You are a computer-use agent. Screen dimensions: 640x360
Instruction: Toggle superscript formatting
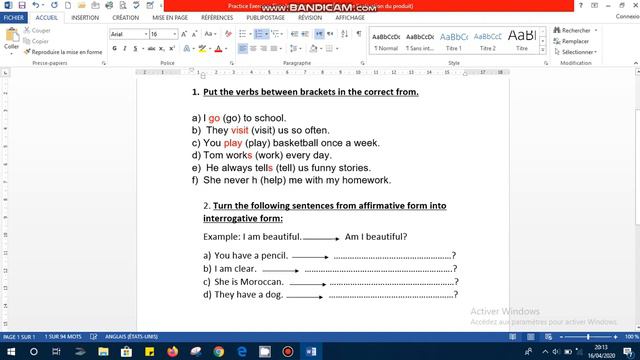[172, 49]
